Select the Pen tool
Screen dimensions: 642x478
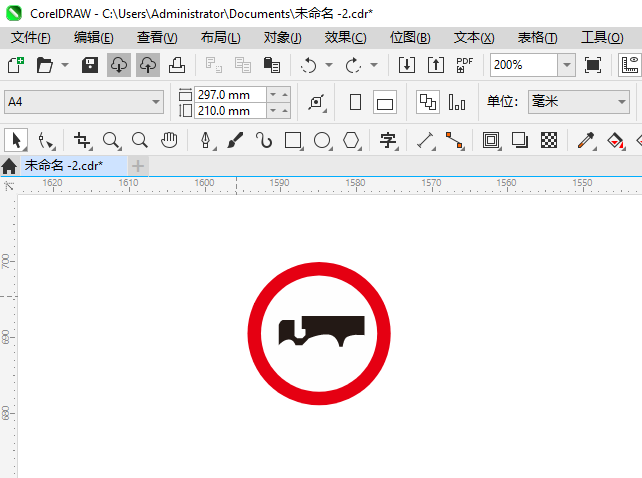[206, 140]
